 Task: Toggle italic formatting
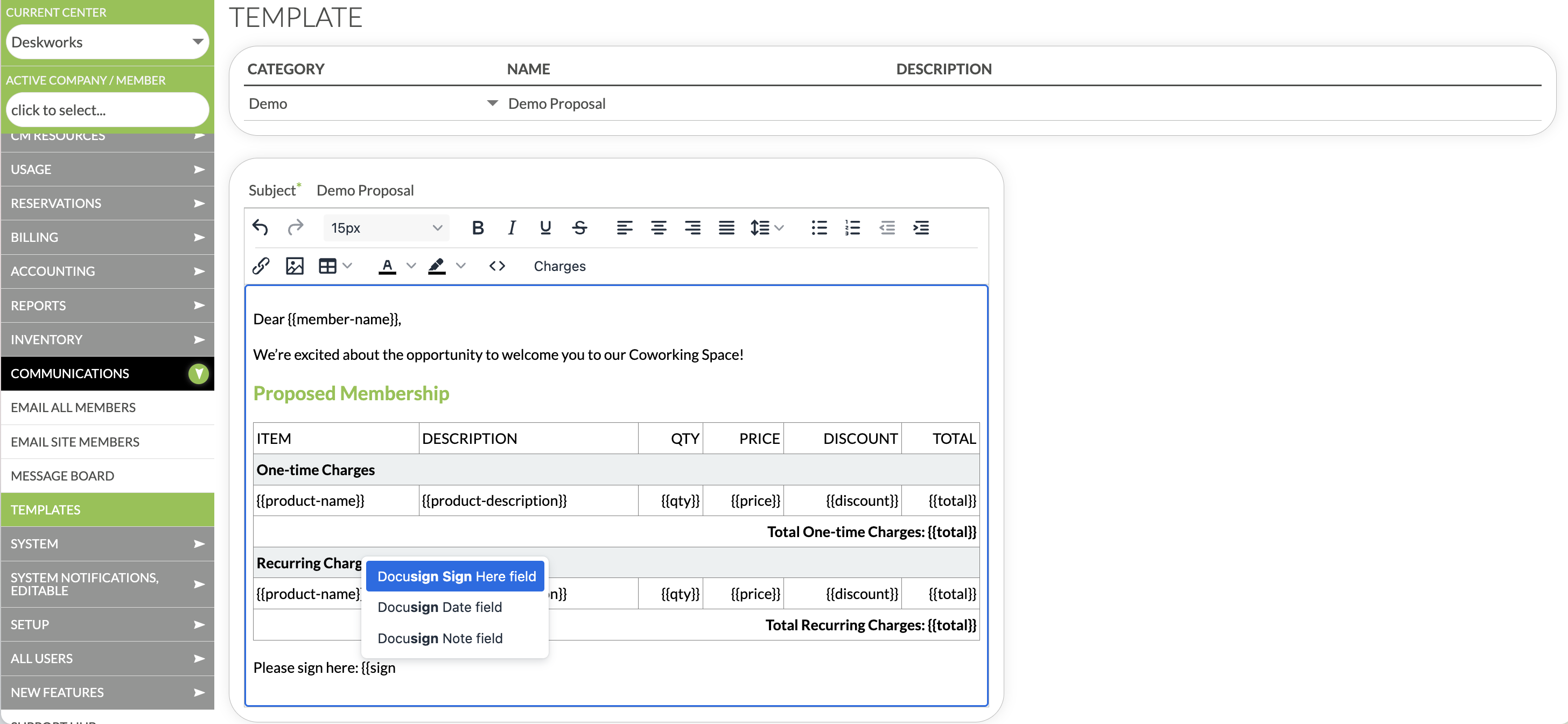coord(512,228)
